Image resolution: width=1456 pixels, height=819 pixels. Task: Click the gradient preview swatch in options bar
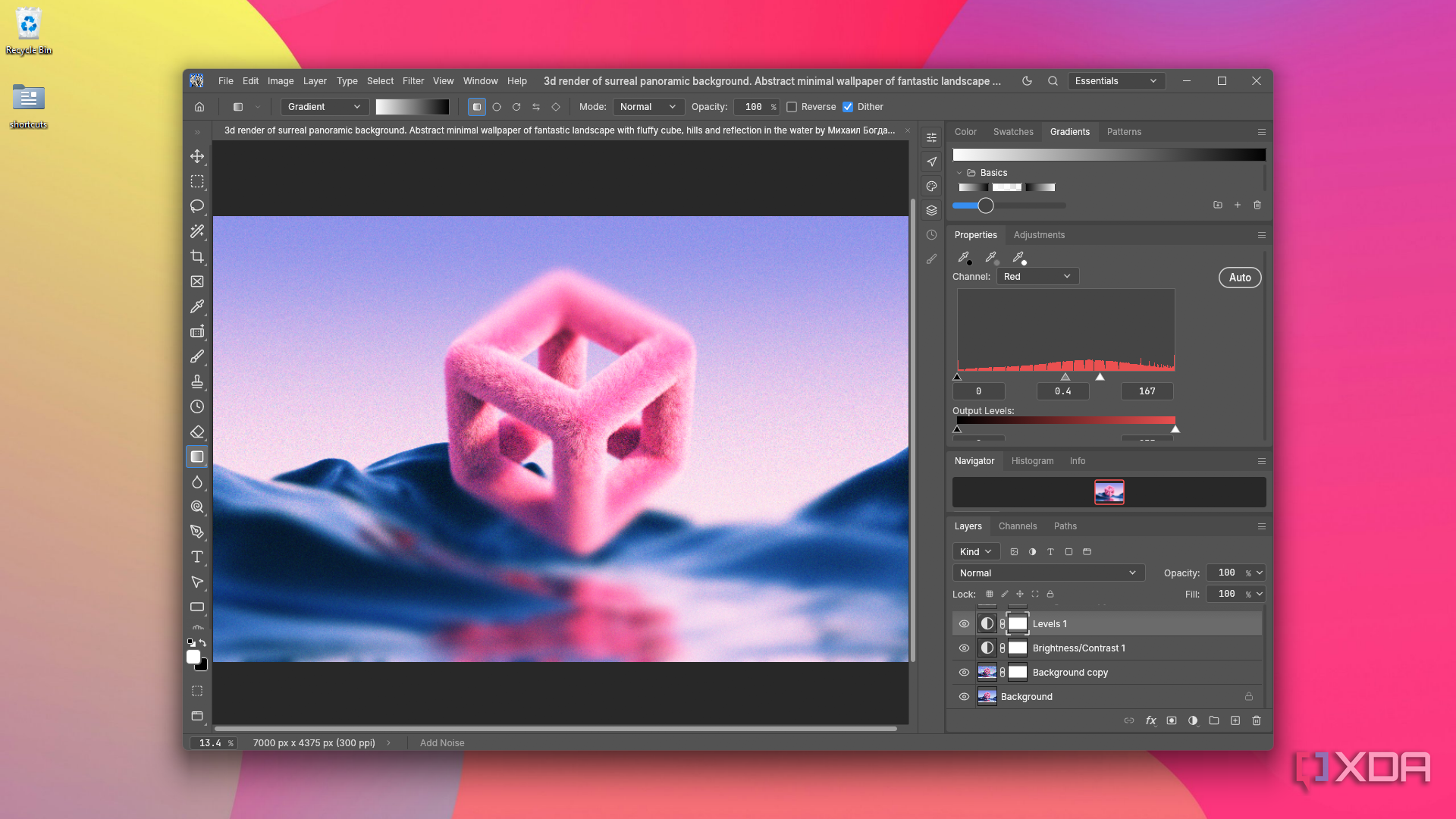pyautogui.click(x=413, y=107)
